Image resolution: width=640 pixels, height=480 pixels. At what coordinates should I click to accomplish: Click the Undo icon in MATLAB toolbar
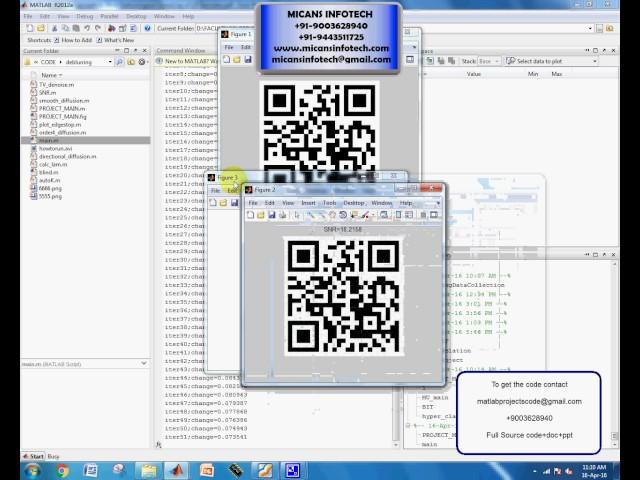(x=87, y=28)
